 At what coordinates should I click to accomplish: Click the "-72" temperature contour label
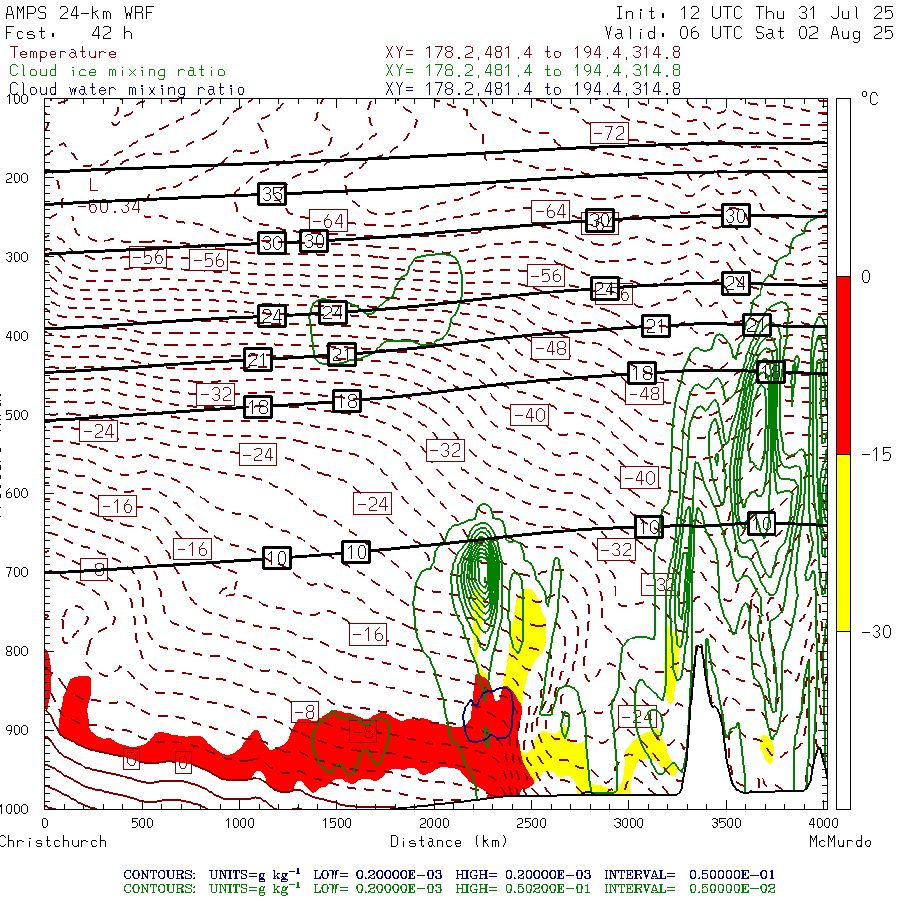(609, 133)
